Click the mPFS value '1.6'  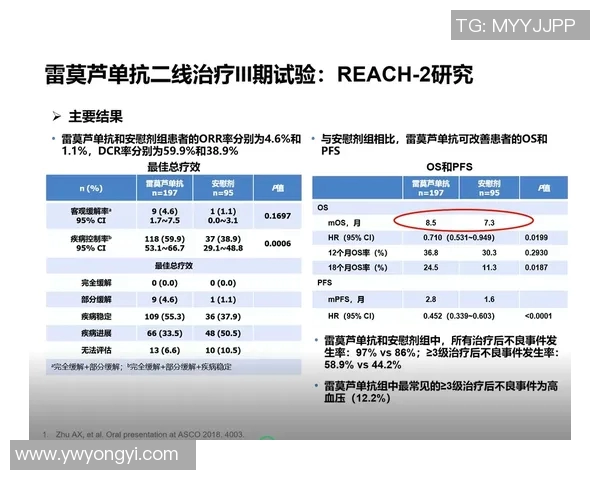(489, 299)
